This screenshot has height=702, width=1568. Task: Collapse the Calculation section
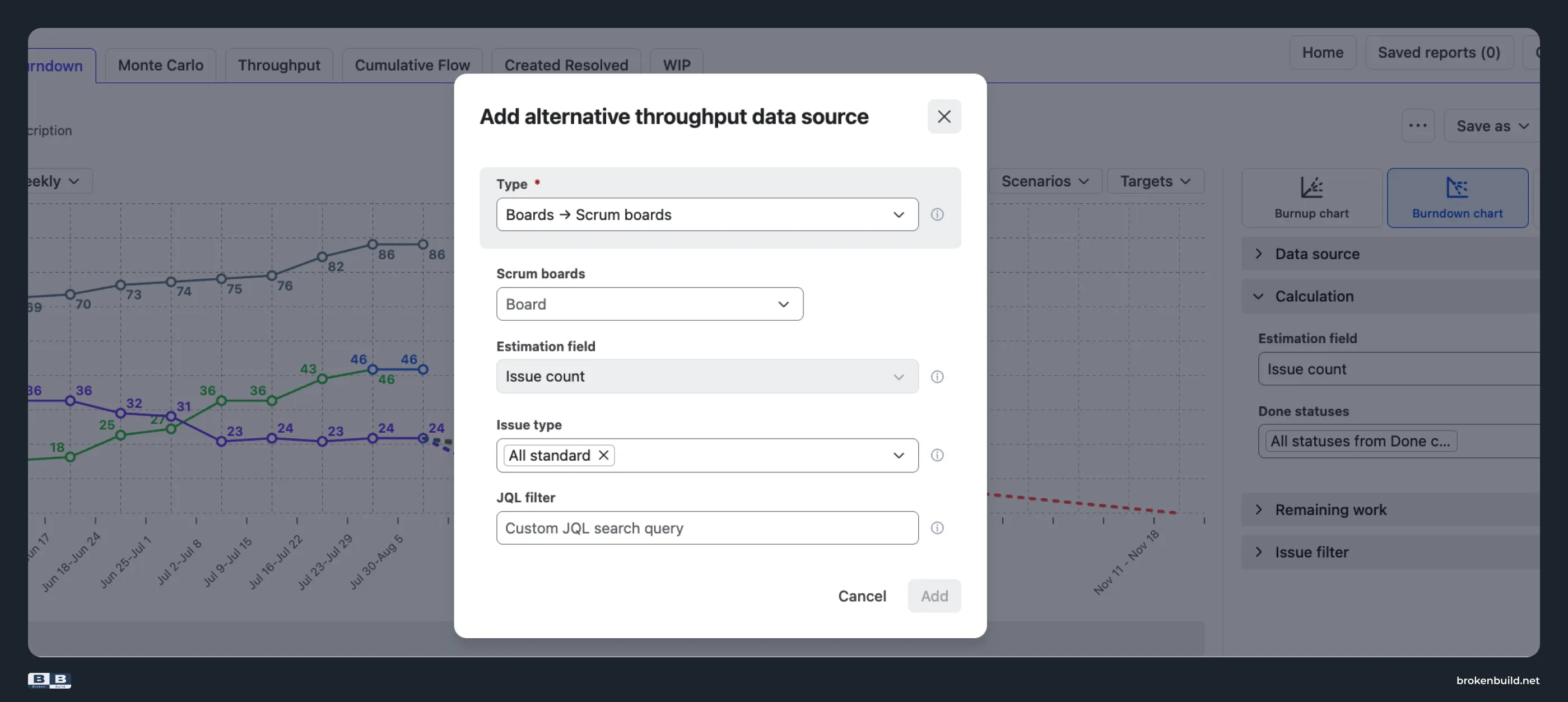click(1390, 296)
